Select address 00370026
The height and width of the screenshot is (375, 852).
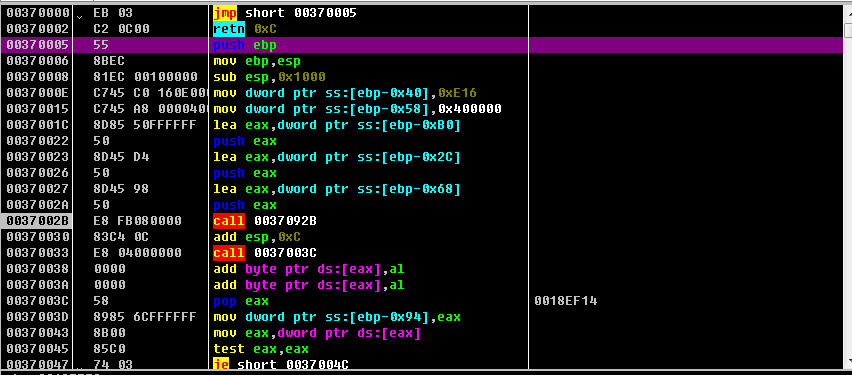click(37, 173)
